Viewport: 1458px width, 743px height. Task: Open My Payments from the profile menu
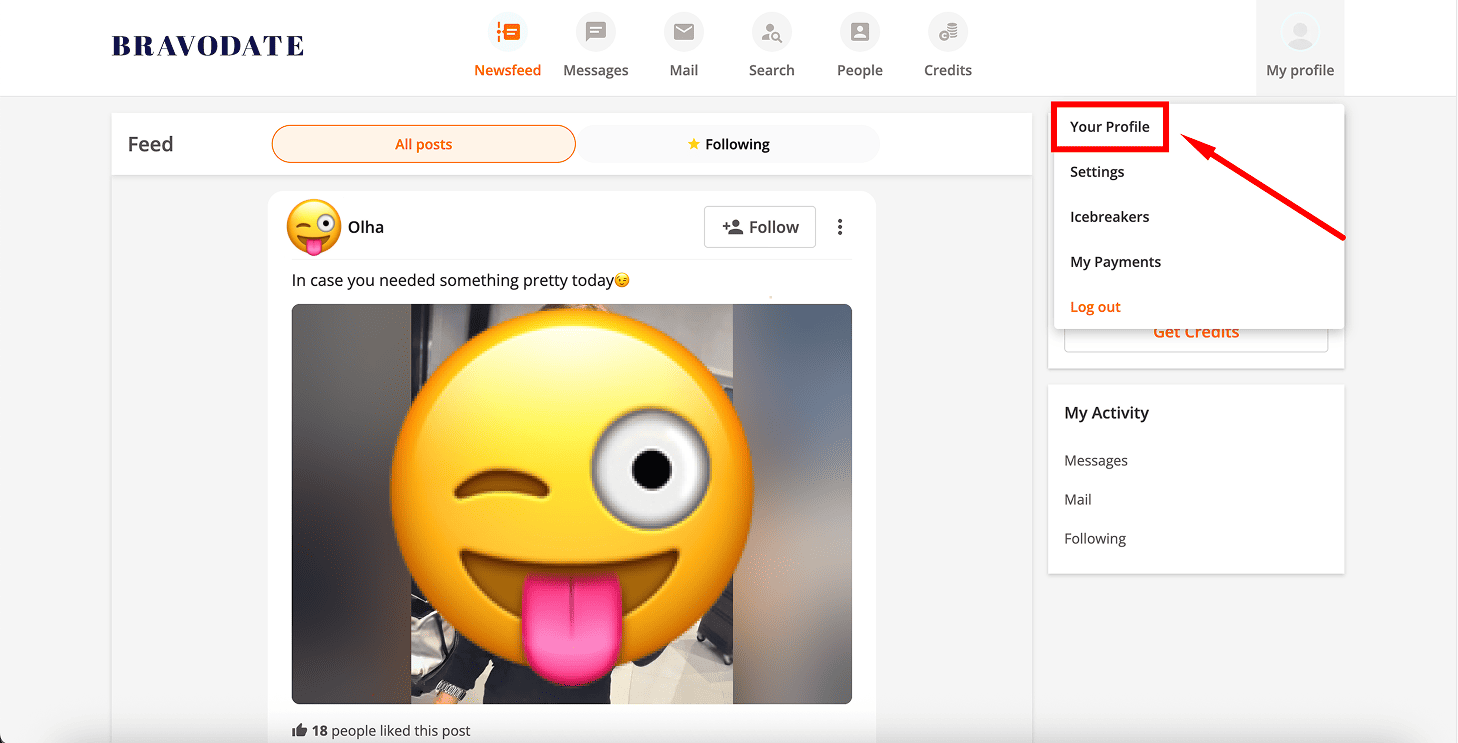click(1115, 262)
